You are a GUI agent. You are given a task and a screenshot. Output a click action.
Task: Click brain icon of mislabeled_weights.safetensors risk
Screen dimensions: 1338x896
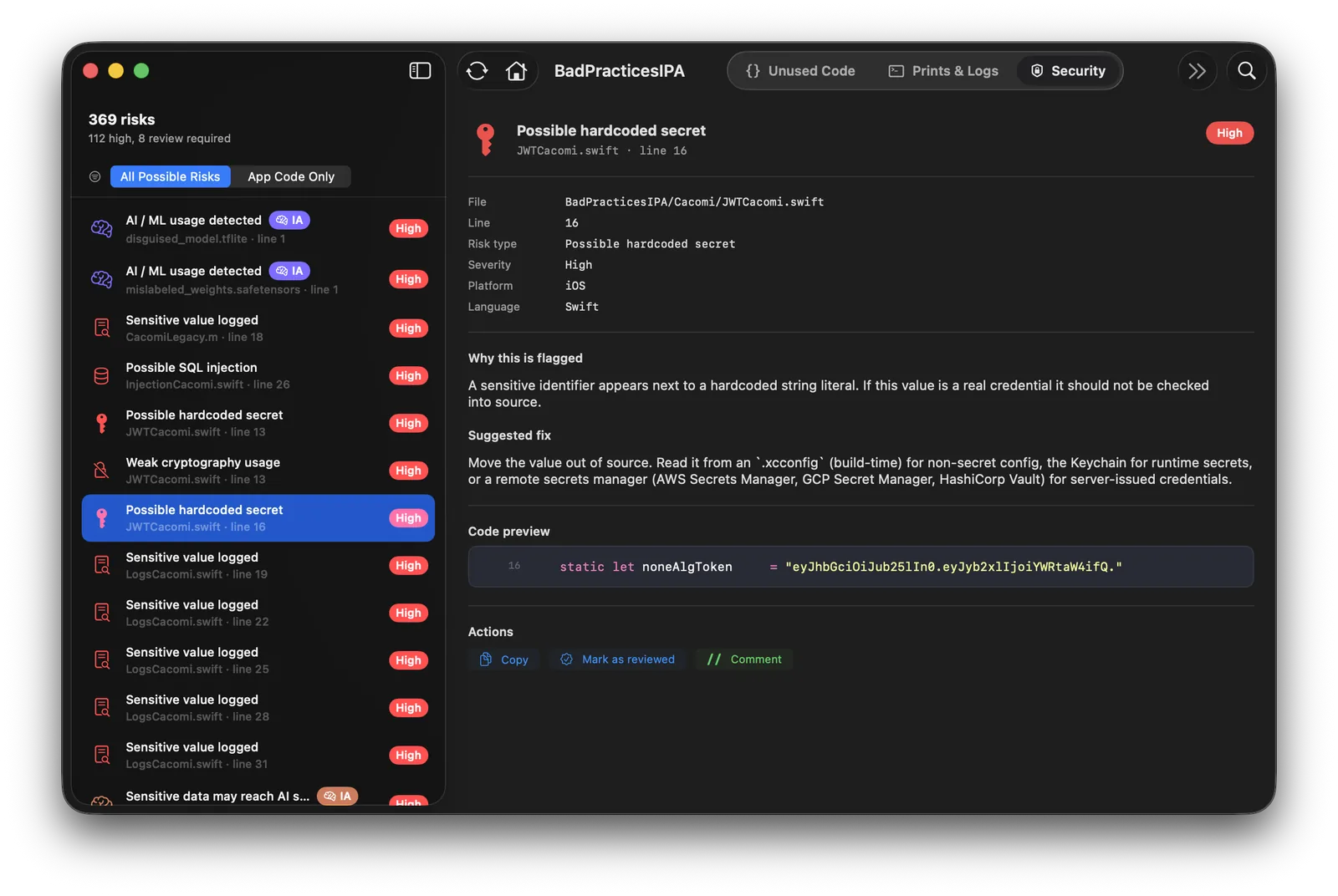pyautogui.click(x=101, y=279)
